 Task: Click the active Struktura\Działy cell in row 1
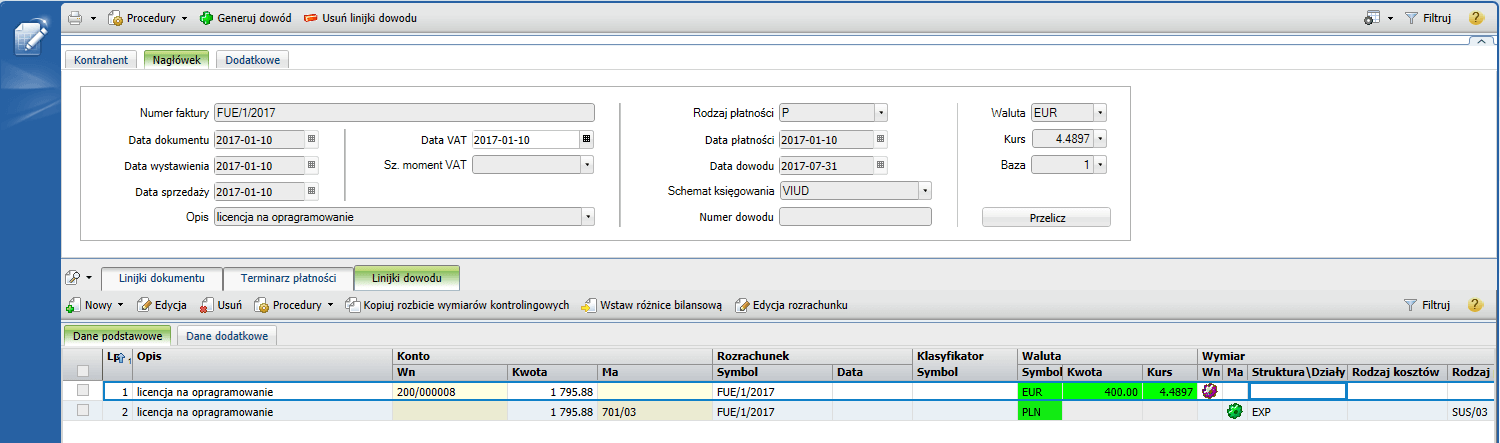[1298, 391]
